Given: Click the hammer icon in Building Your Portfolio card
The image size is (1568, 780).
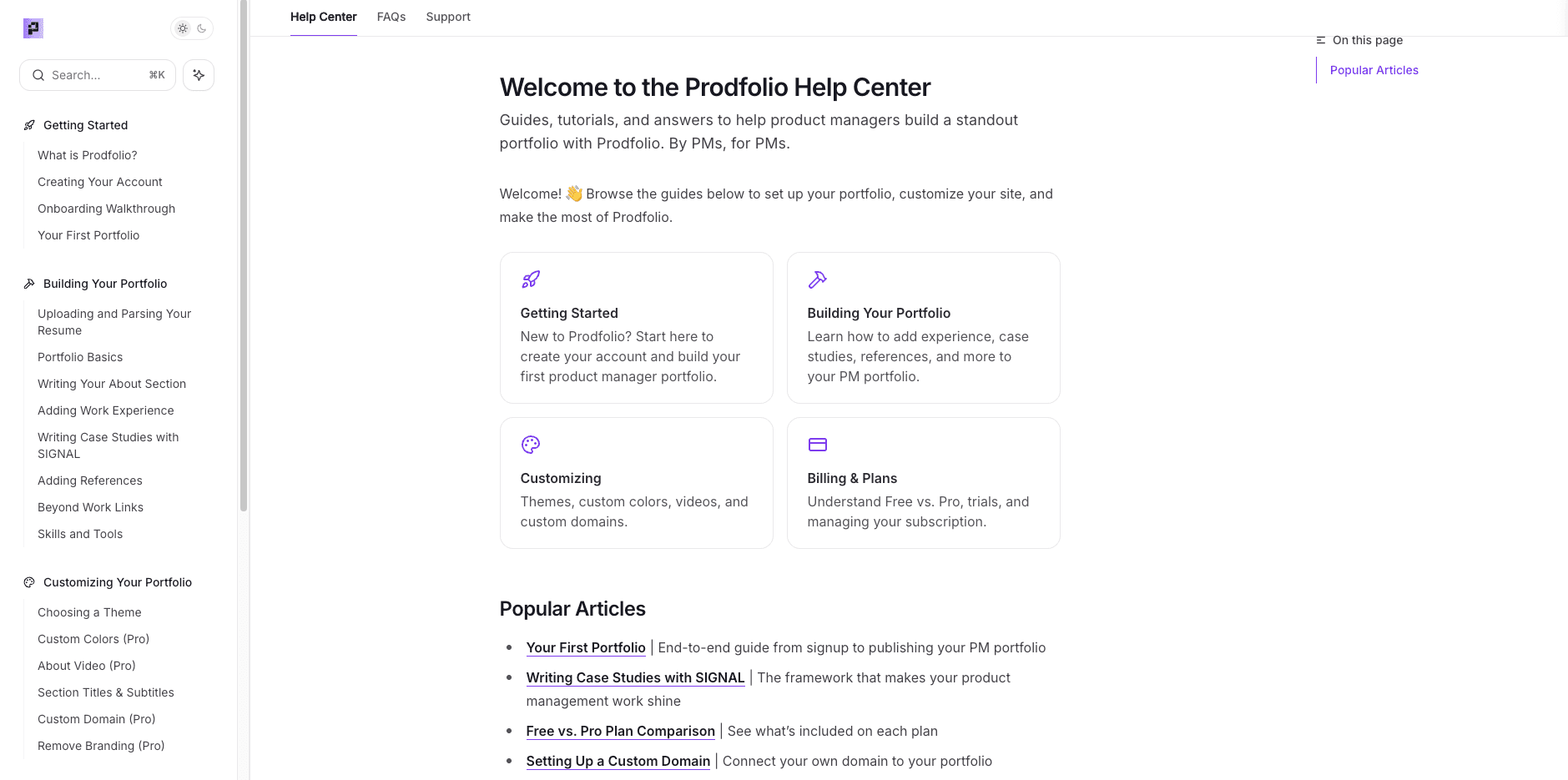Looking at the screenshot, I should [818, 279].
